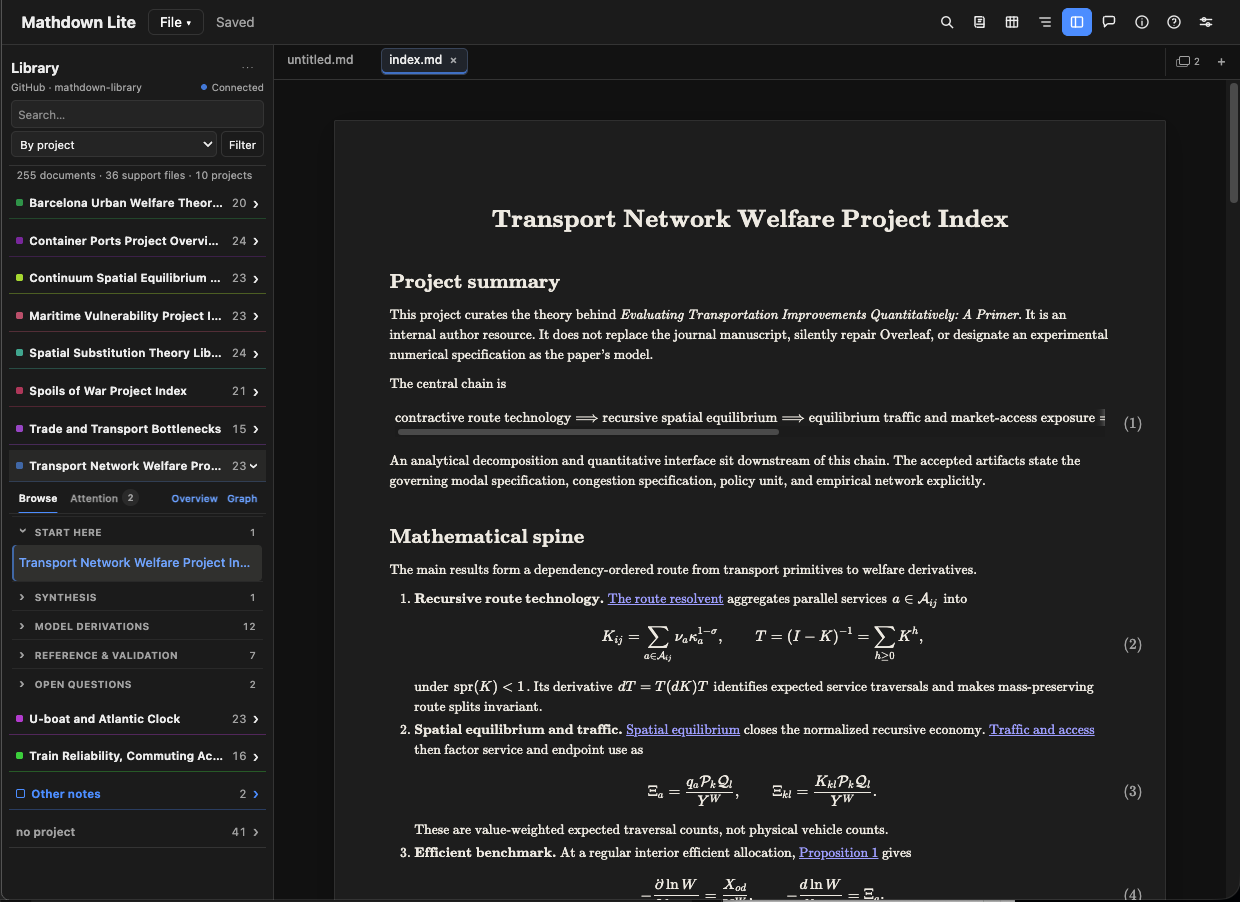Click the 'Saved' status text
1240x902 pixels.
point(235,22)
